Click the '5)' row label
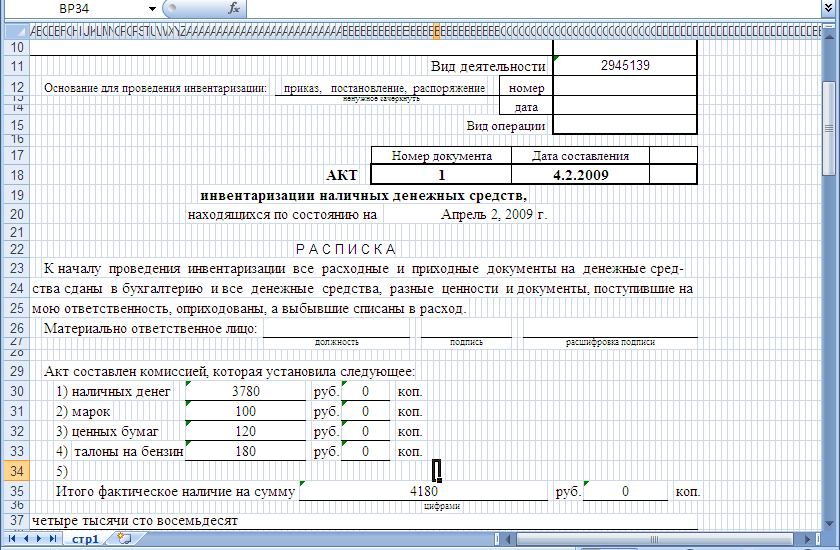Image resolution: width=840 pixels, height=550 pixels. pyautogui.click(x=62, y=471)
